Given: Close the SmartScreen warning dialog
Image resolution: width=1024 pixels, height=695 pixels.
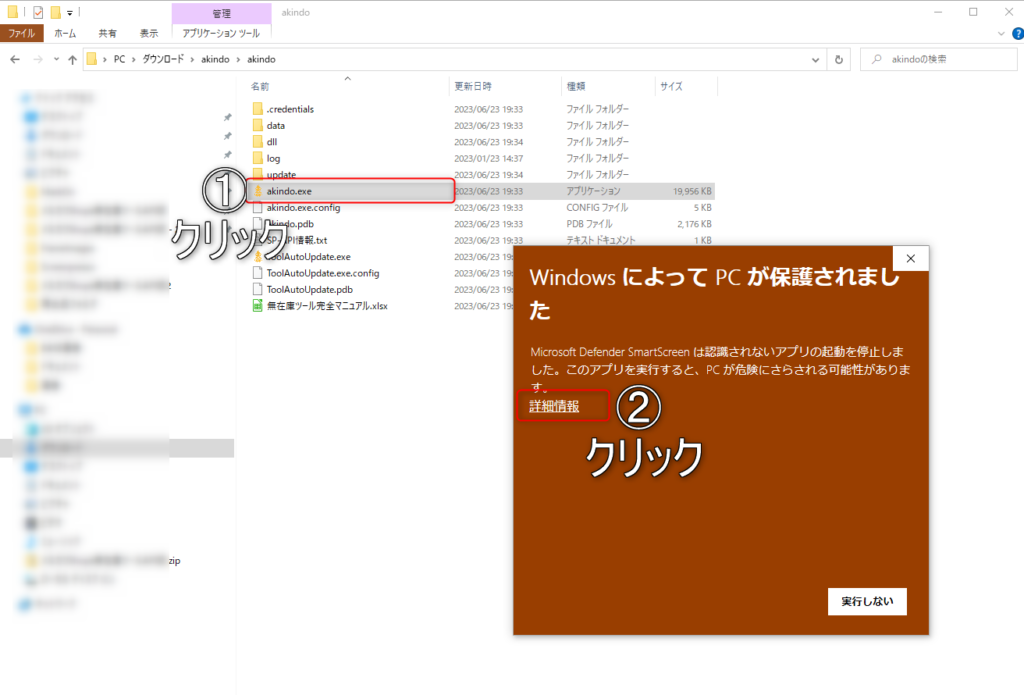Looking at the screenshot, I should [910, 259].
